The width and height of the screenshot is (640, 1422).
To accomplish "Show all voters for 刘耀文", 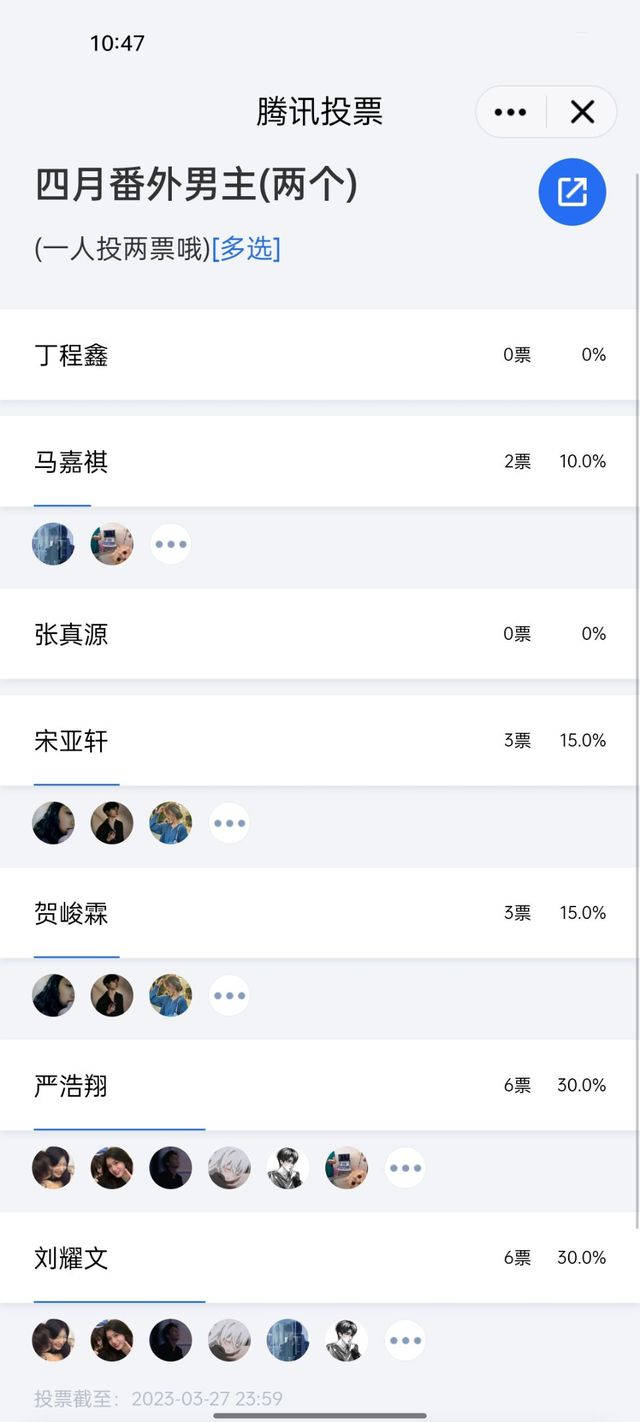I will click(405, 1340).
